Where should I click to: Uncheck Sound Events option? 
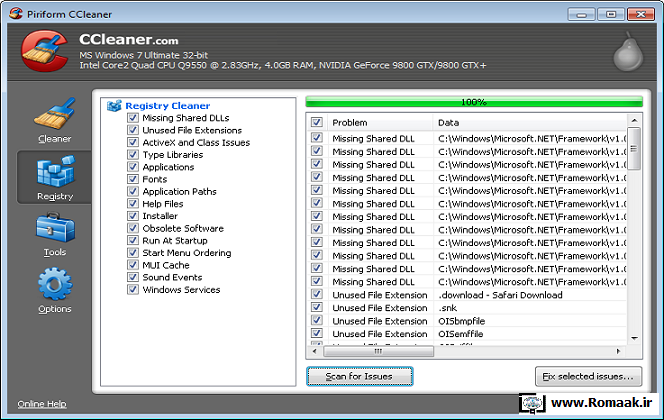[x=133, y=277]
